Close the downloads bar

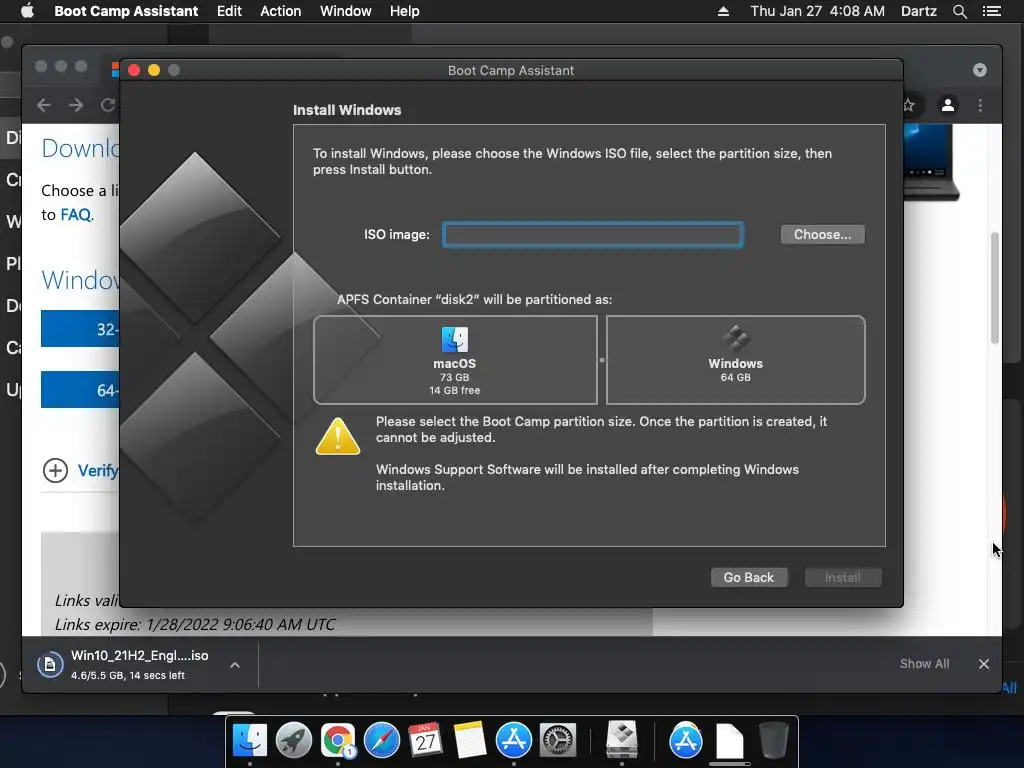pyautogui.click(x=984, y=664)
